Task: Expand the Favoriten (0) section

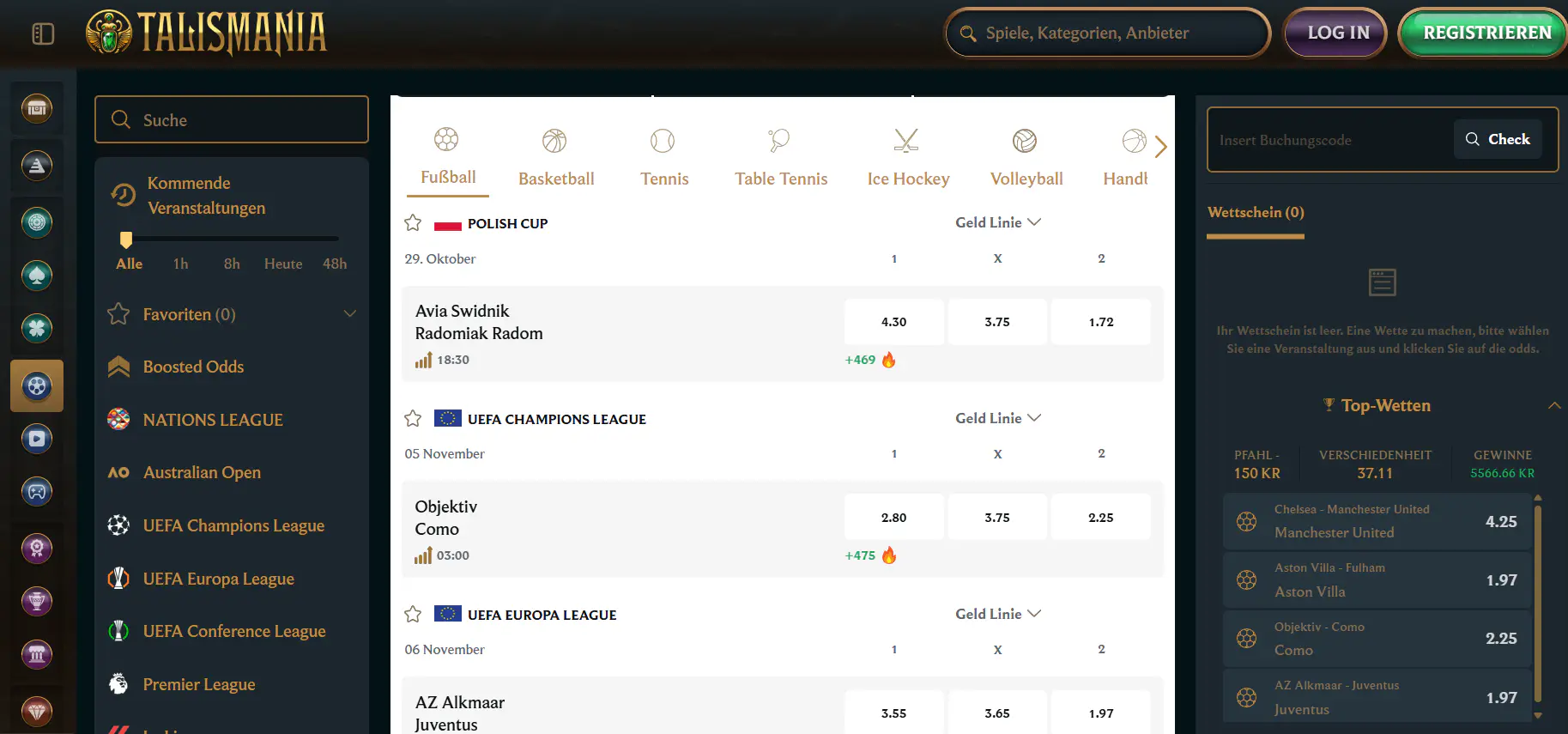Action: tap(232, 314)
